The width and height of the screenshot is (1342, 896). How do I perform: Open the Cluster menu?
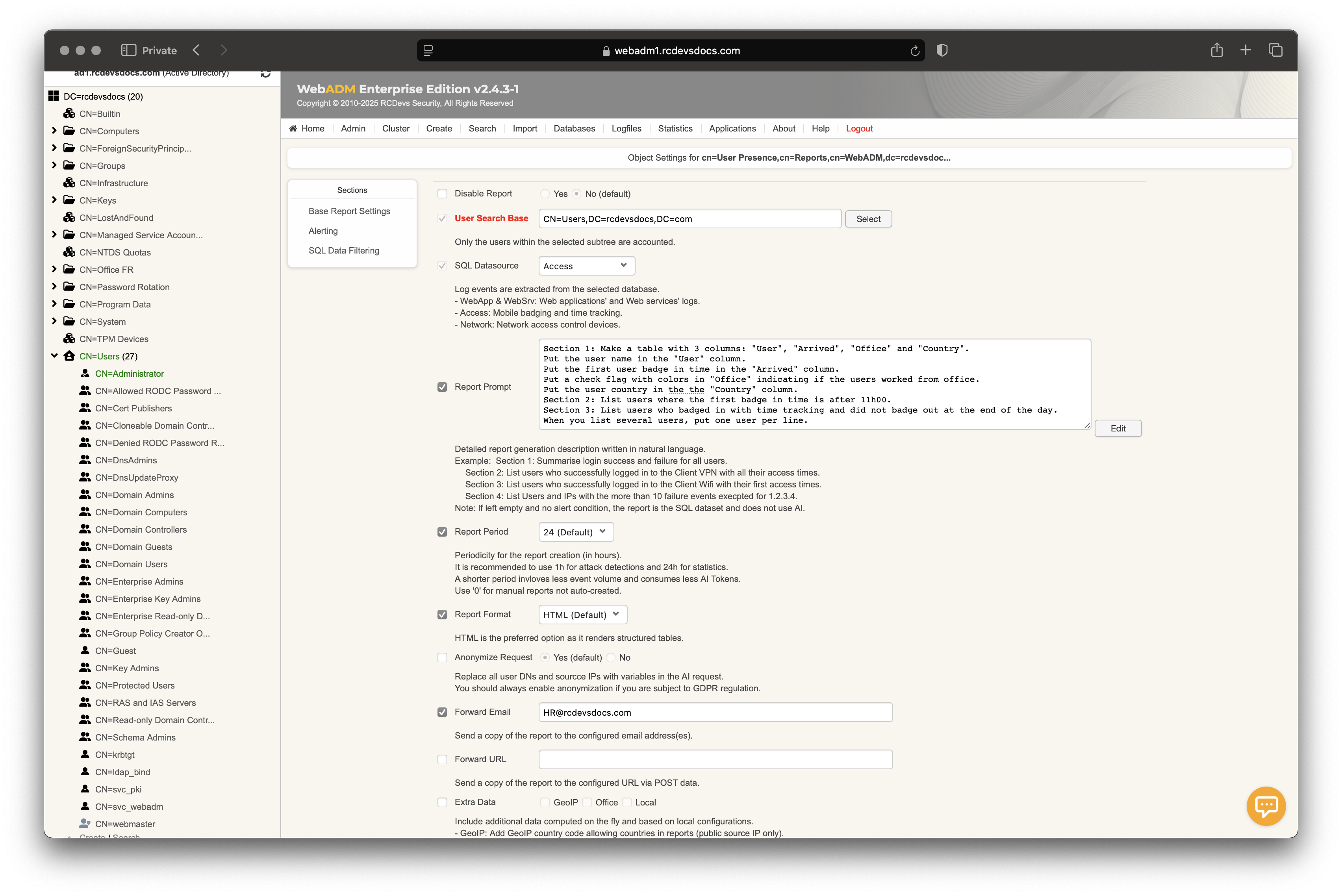395,129
